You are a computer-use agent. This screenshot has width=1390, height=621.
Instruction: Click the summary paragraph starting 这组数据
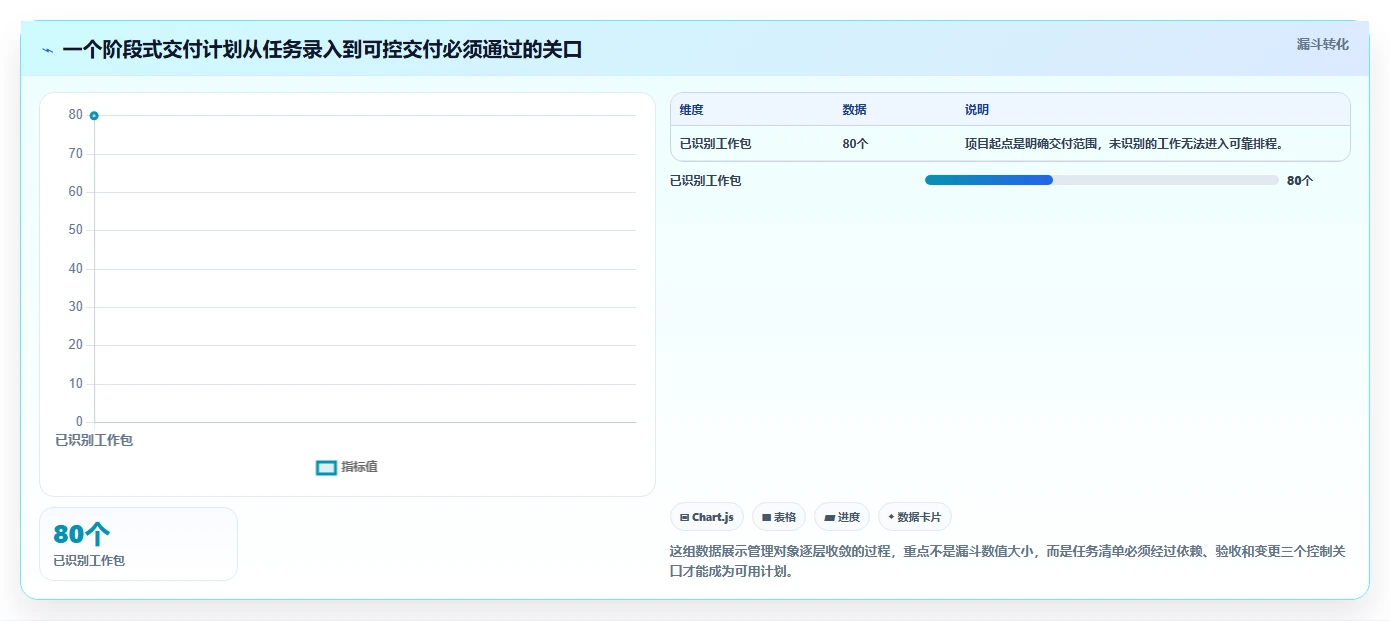[1007, 562]
